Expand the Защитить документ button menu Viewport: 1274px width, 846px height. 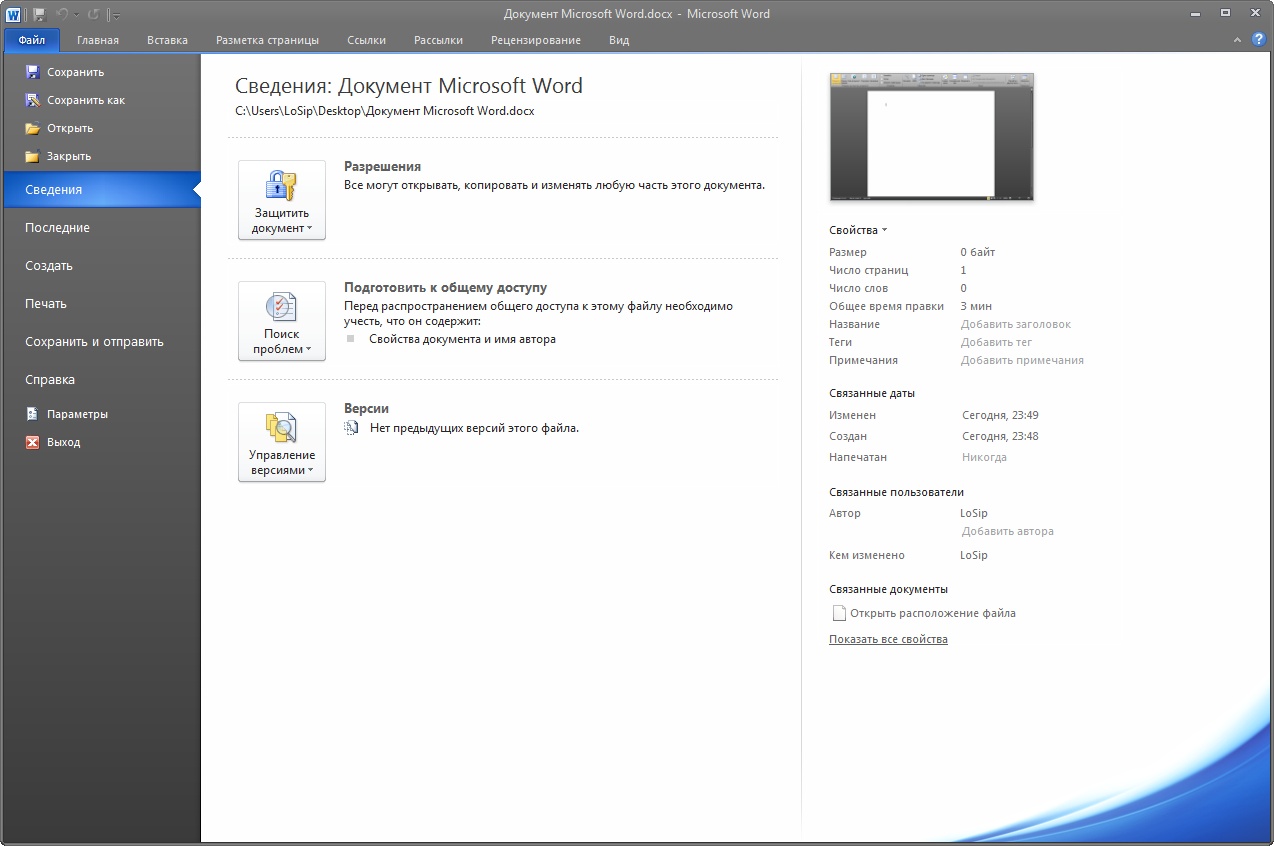pyautogui.click(x=282, y=200)
